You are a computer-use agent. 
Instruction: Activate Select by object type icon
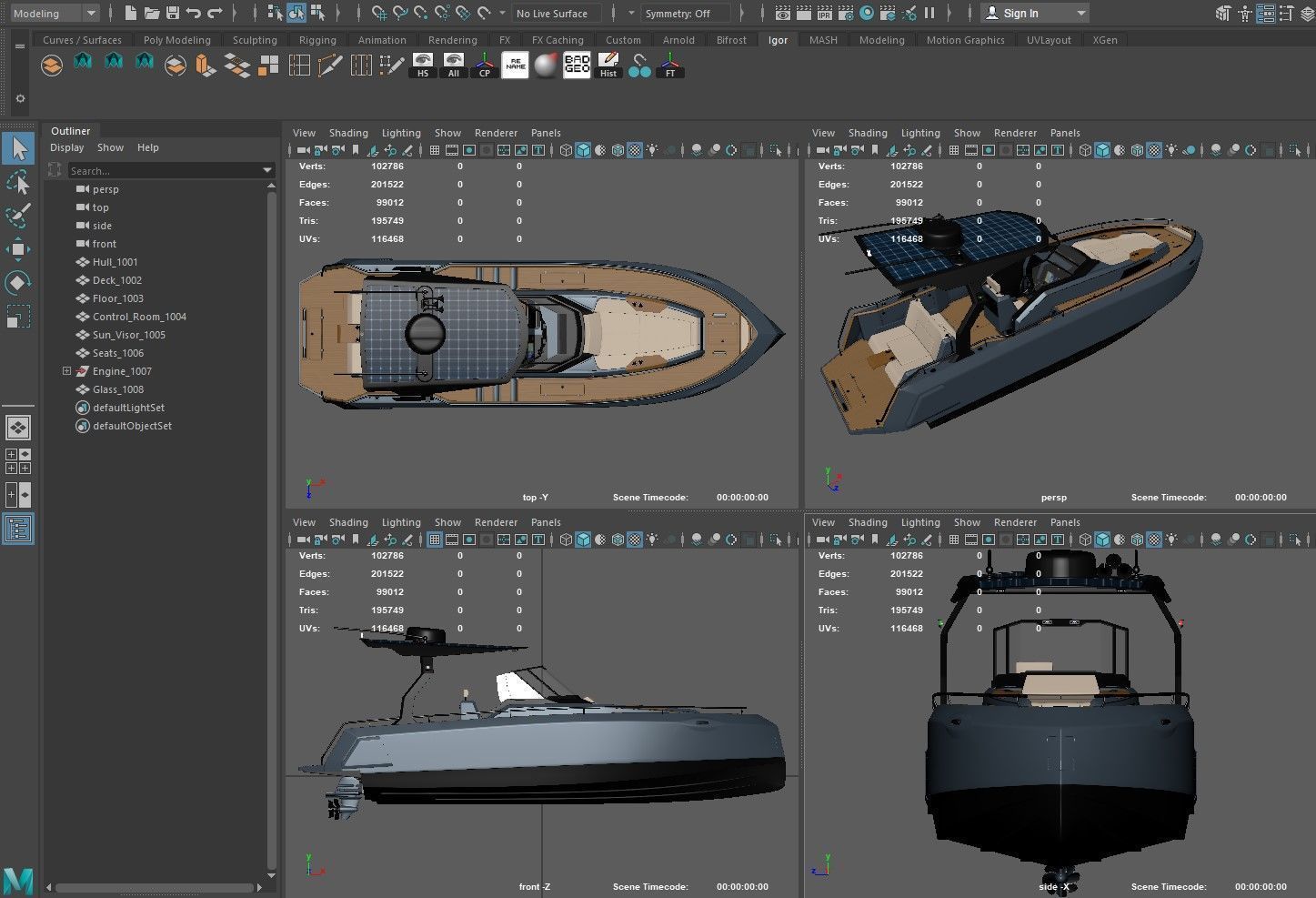(x=296, y=13)
